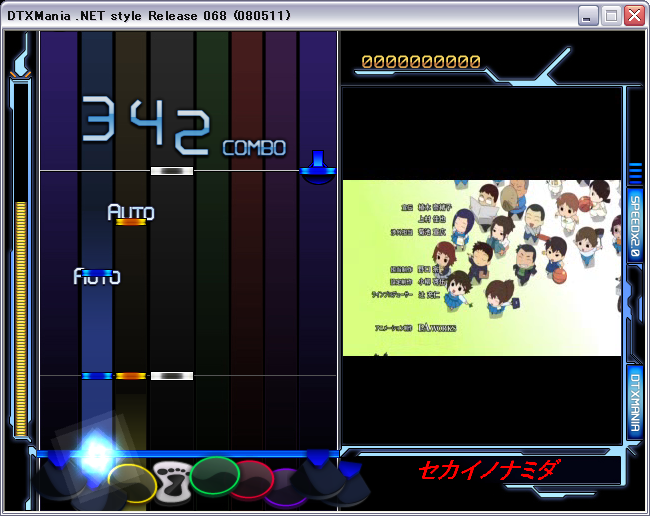Click the song title セカイノナミダ
This screenshot has width=650, height=516.
click(488, 470)
